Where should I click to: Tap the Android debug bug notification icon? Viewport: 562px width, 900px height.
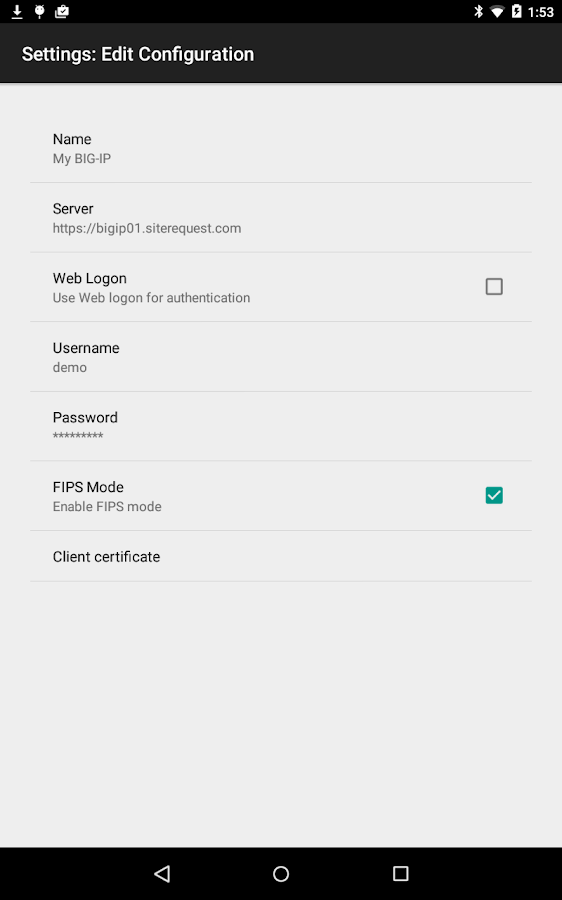pyautogui.click(x=40, y=11)
